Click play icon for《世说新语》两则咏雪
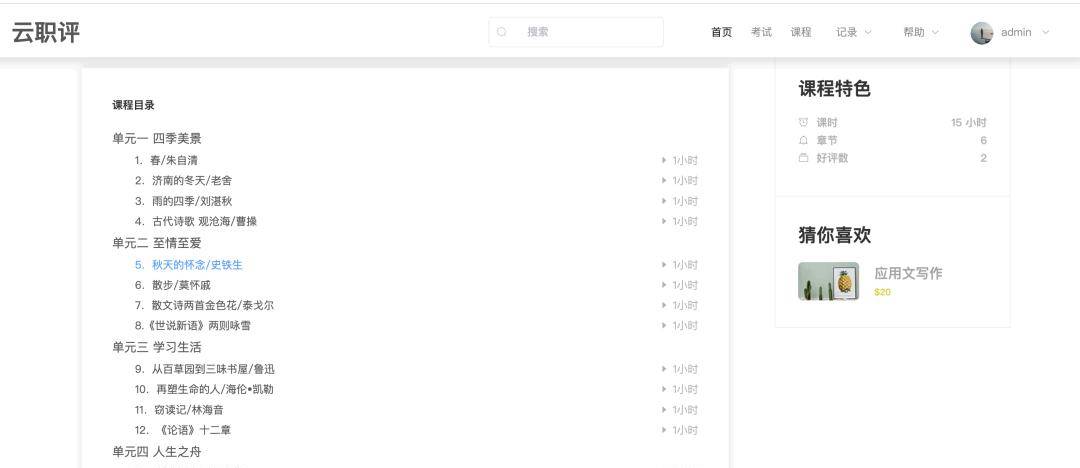The width and height of the screenshot is (1080, 468). coord(664,325)
